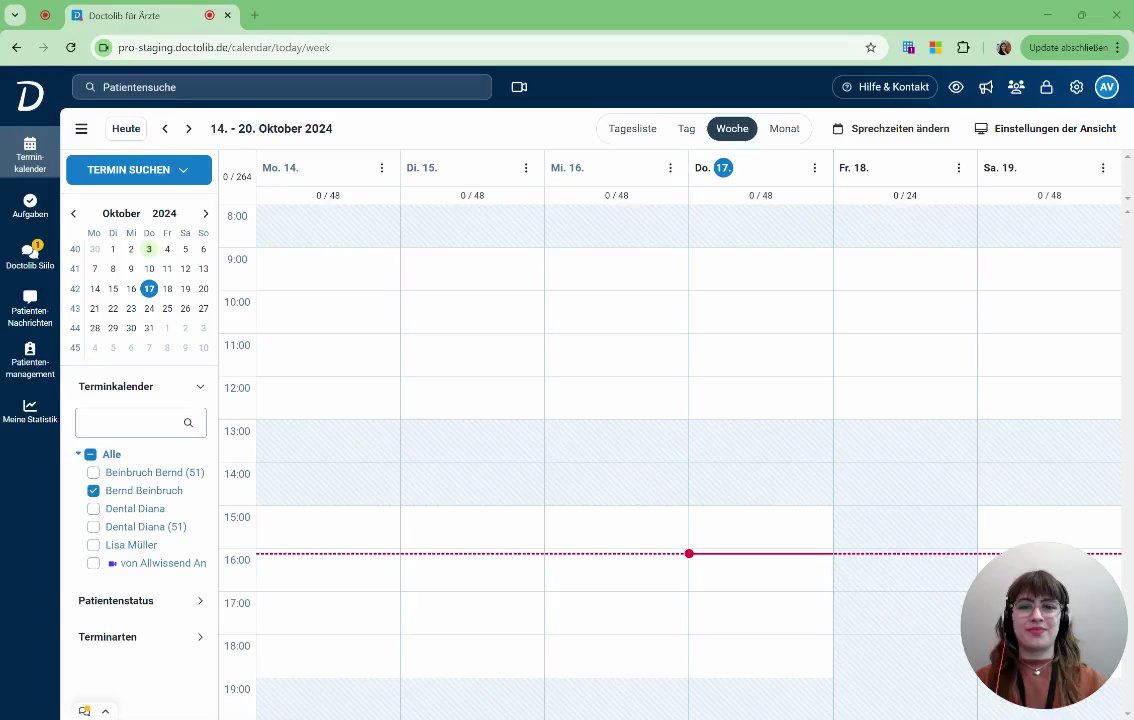
Task: Open the settings gear icon
Action: click(1076, 87)
